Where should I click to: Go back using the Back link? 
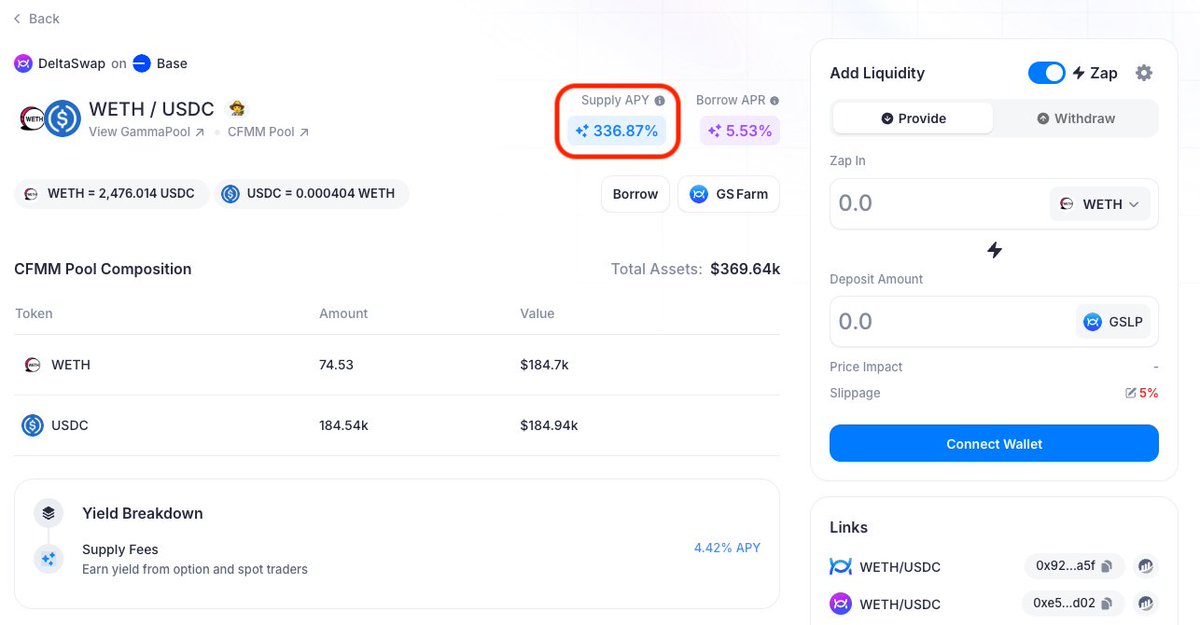37,18
